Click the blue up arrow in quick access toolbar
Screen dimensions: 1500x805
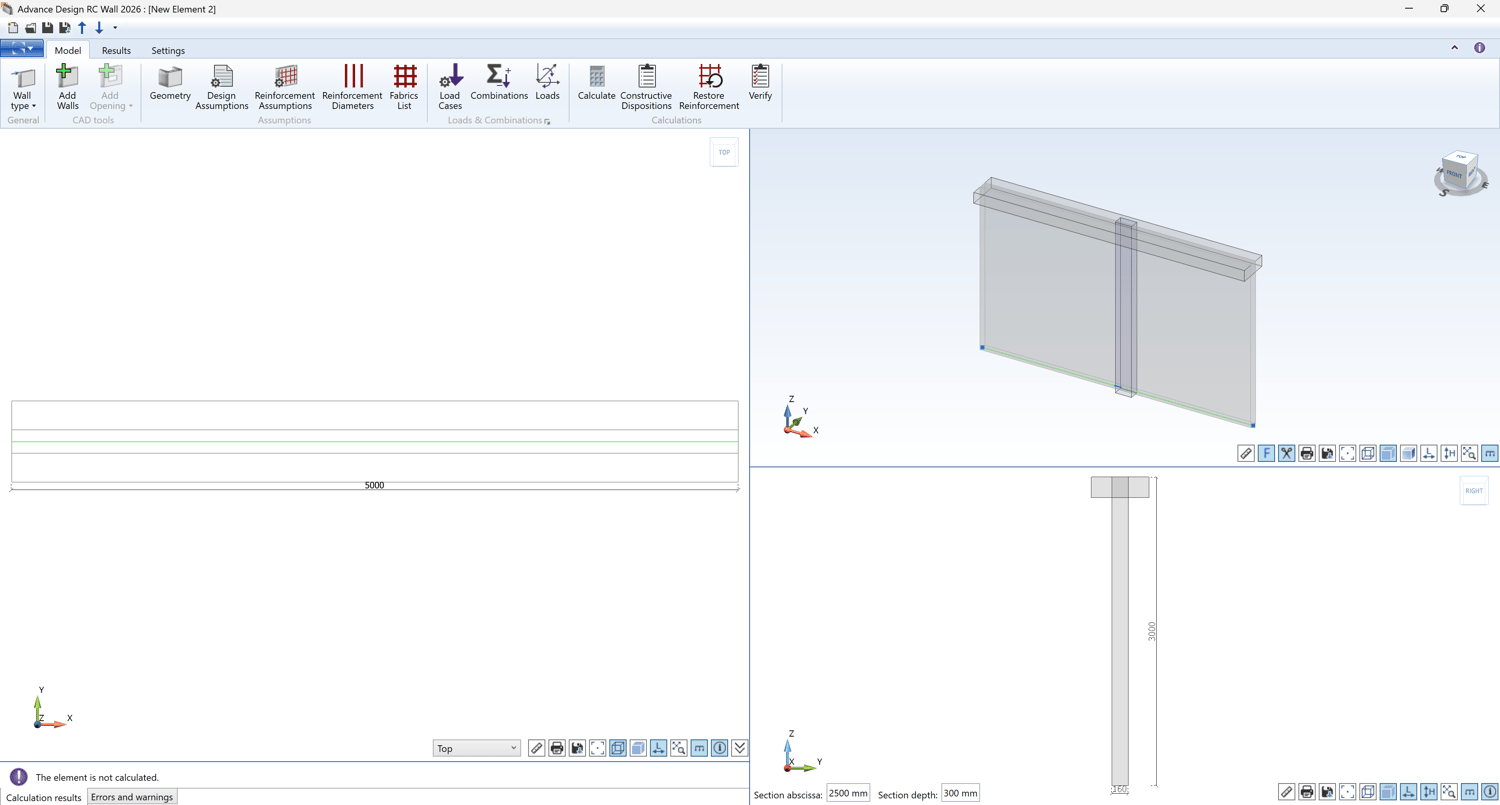click(82, 28)
